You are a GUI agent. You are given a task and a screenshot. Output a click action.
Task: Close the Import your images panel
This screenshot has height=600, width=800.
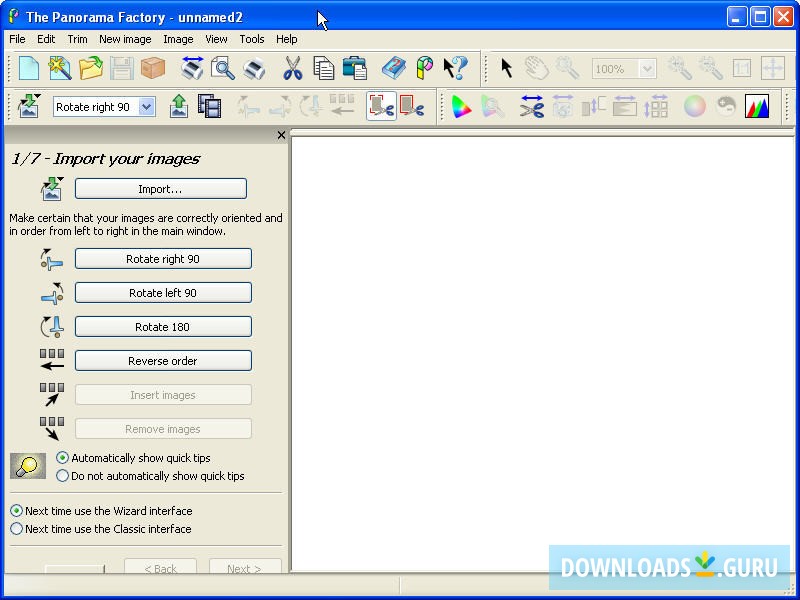281,135
